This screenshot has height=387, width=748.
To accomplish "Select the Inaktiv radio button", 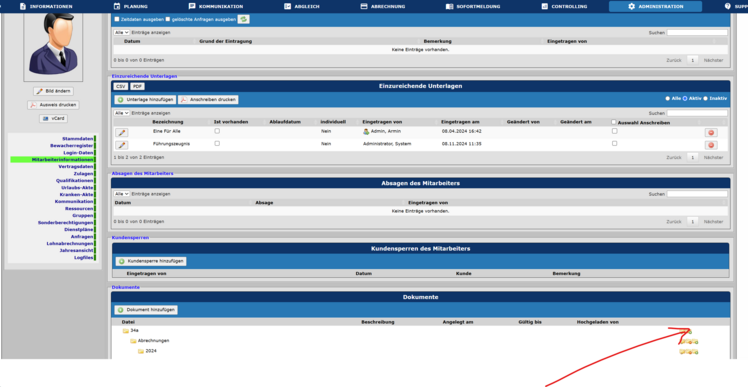I will pos(705,98).
